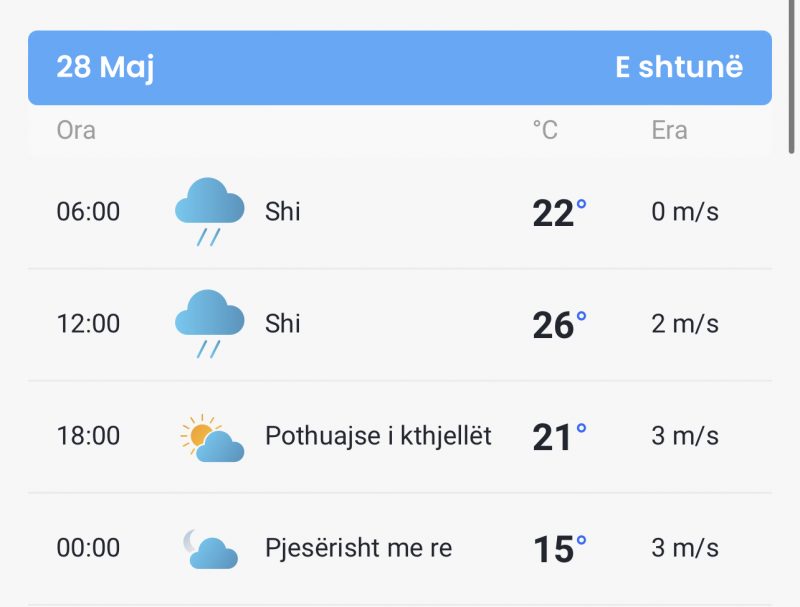This screenshot has height=607, width=800.
Task: Click the 15° temperature value
Action: point(560,549)
